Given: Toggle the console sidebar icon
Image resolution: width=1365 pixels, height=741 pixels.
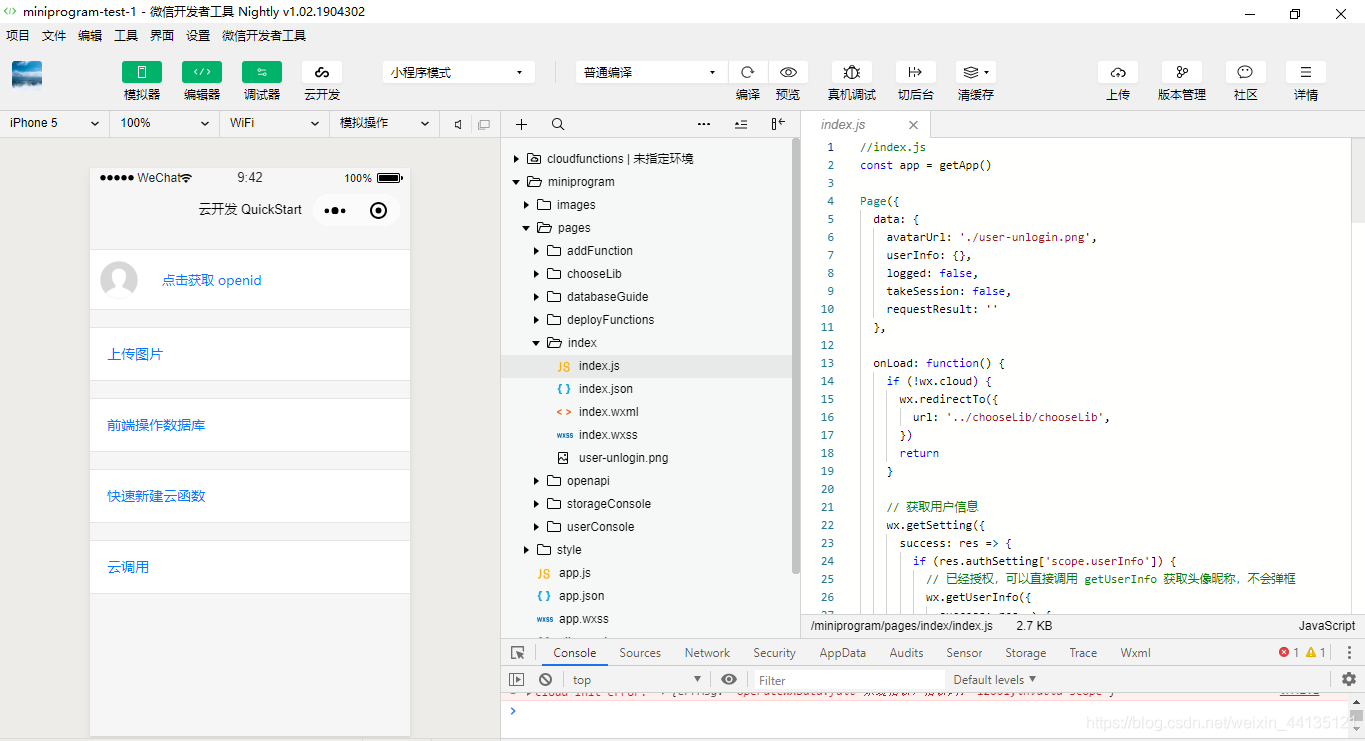Looking at the screenshot, I should (x=517, y=680).
